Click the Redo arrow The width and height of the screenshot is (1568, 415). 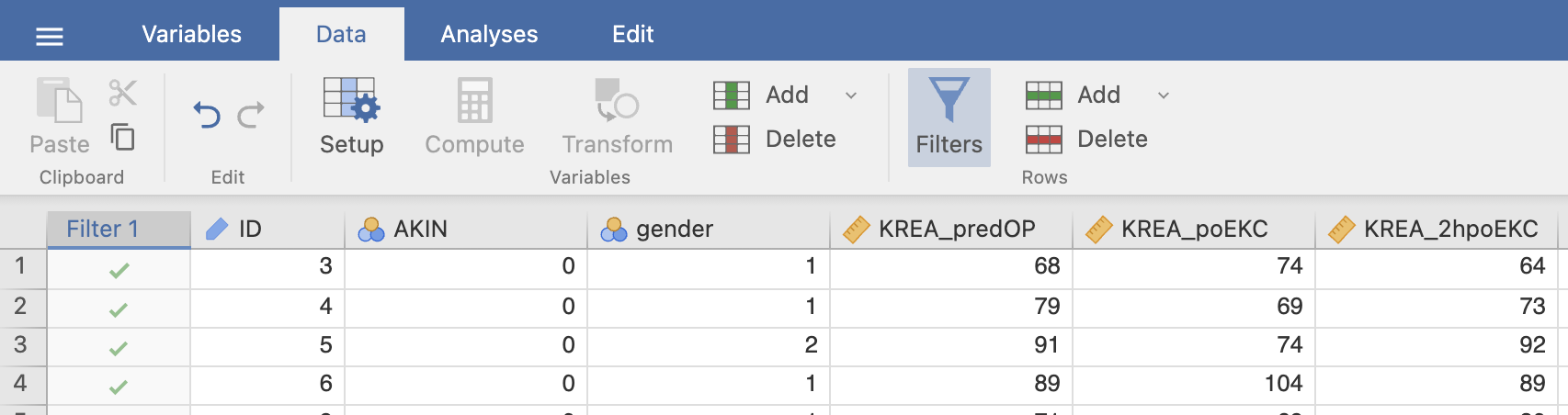(251, 115)
